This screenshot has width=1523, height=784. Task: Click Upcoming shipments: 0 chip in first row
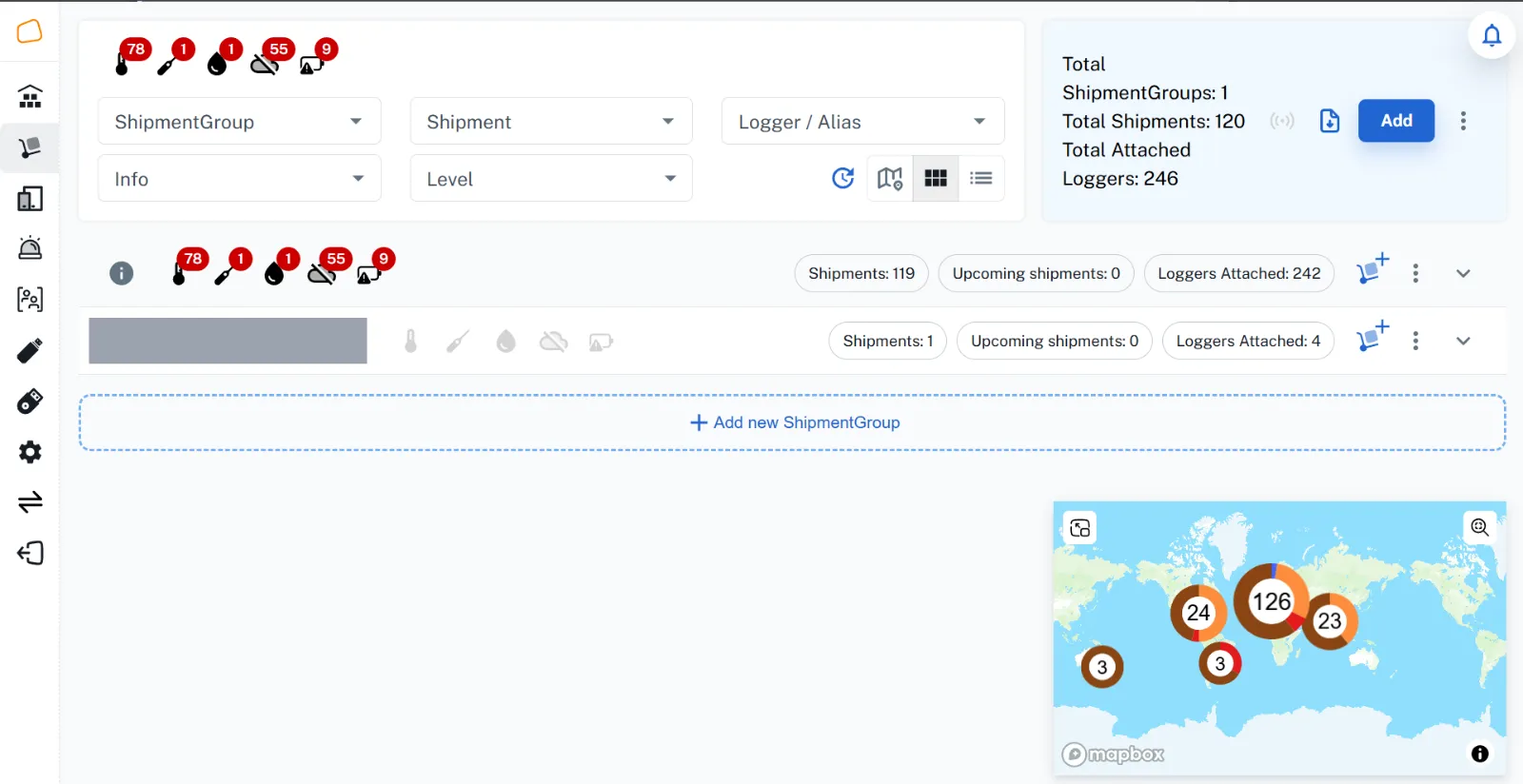[1036, 273]
